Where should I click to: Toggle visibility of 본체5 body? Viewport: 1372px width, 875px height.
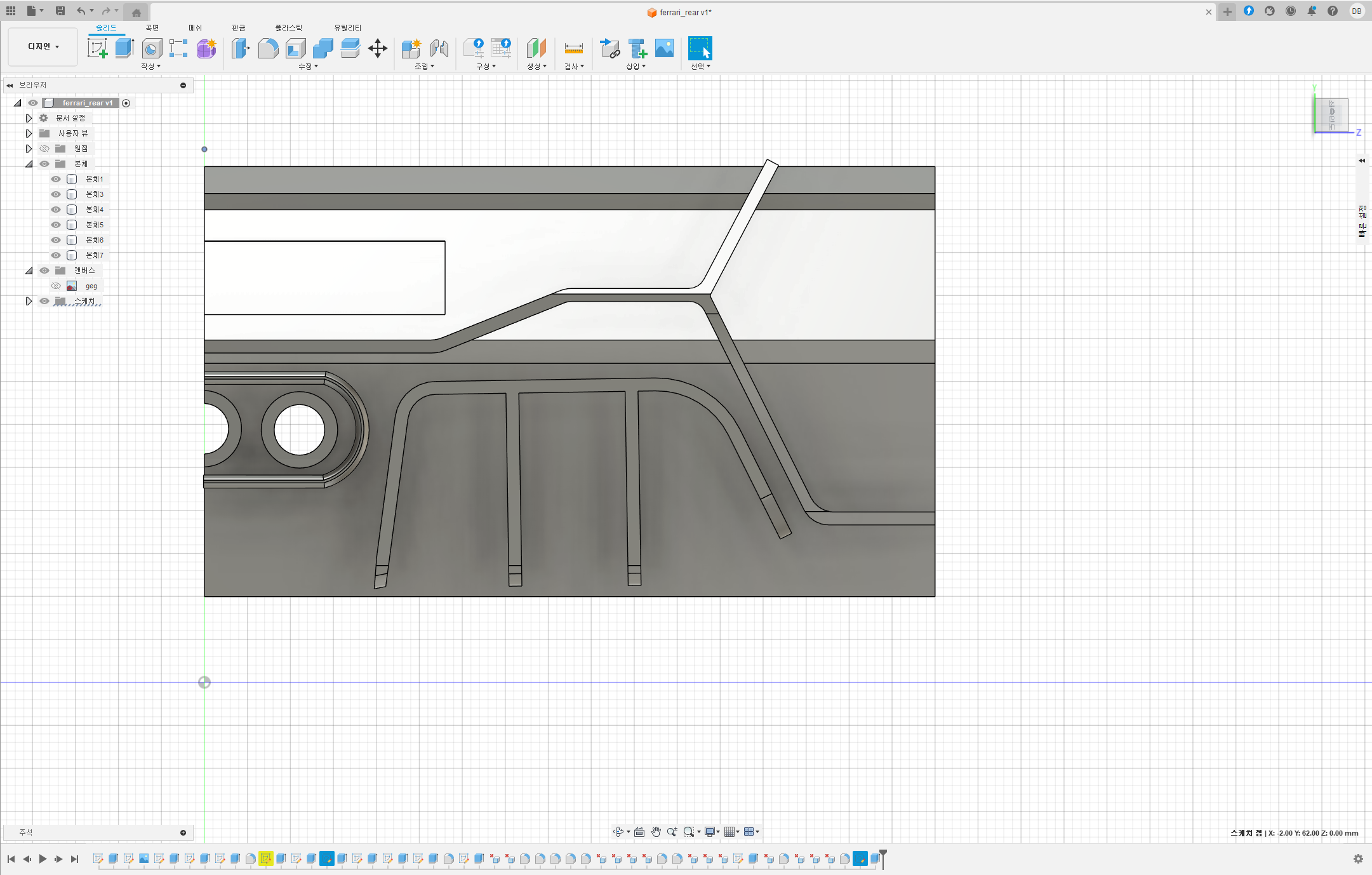(56, 225)
